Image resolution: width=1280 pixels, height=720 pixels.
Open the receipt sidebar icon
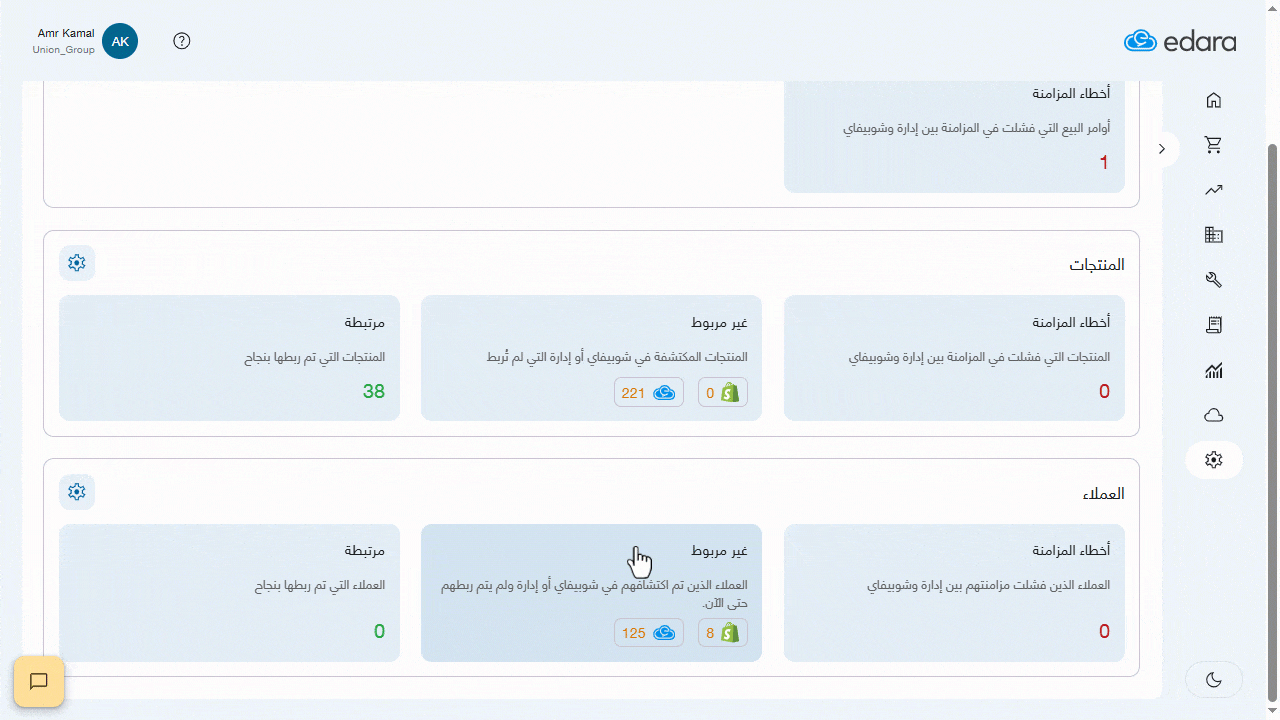[1214, 325]
